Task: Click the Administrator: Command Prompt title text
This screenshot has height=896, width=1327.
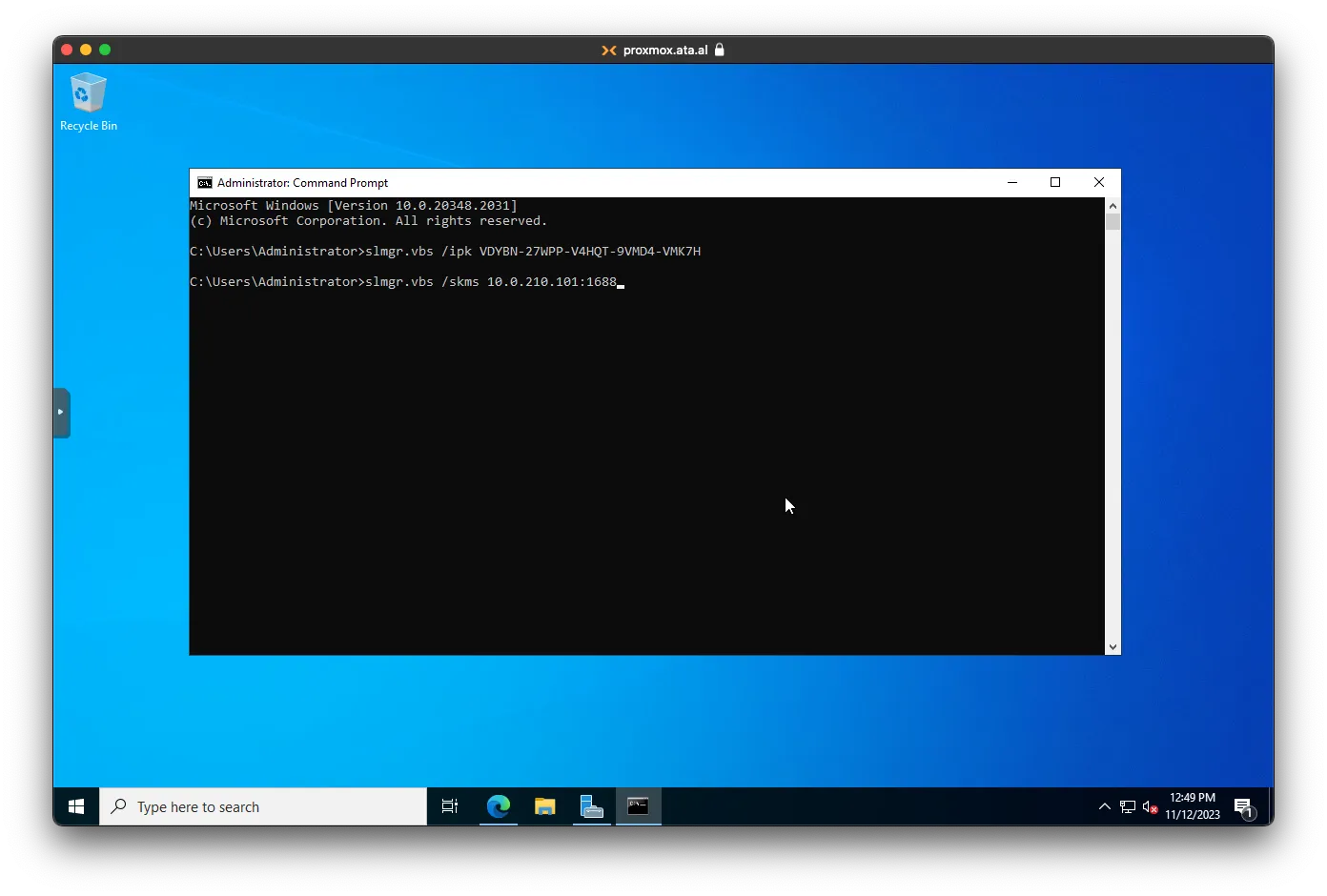Action: pyautogui.click(x=302, y=183)
